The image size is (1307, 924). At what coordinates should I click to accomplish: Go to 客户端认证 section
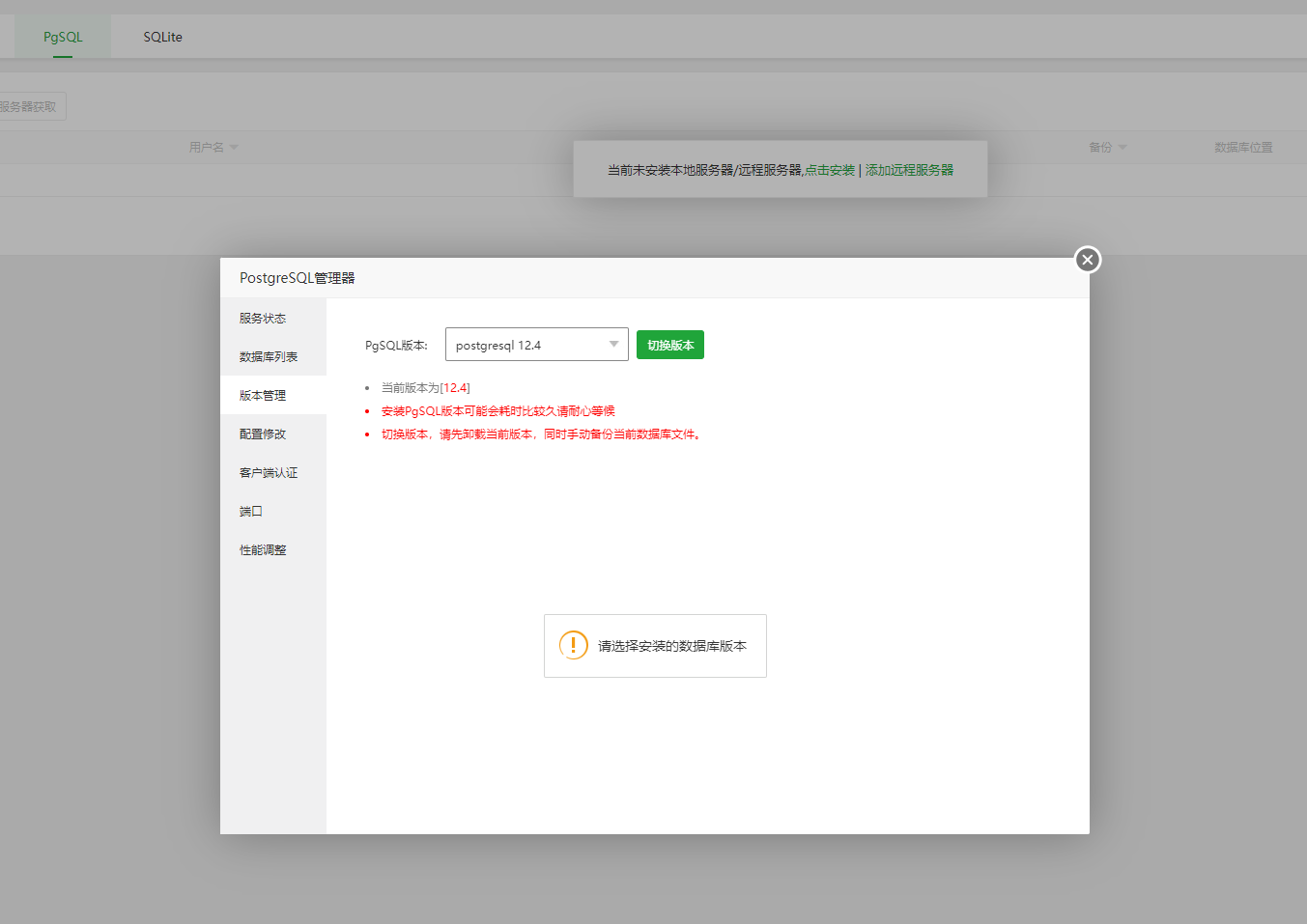[x=273, y=472]
